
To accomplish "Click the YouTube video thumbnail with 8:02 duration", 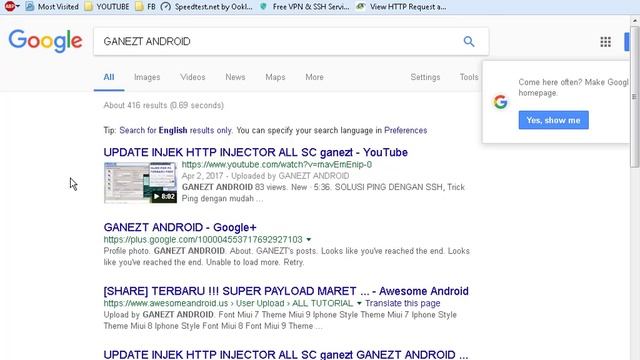I will point(140,182).
